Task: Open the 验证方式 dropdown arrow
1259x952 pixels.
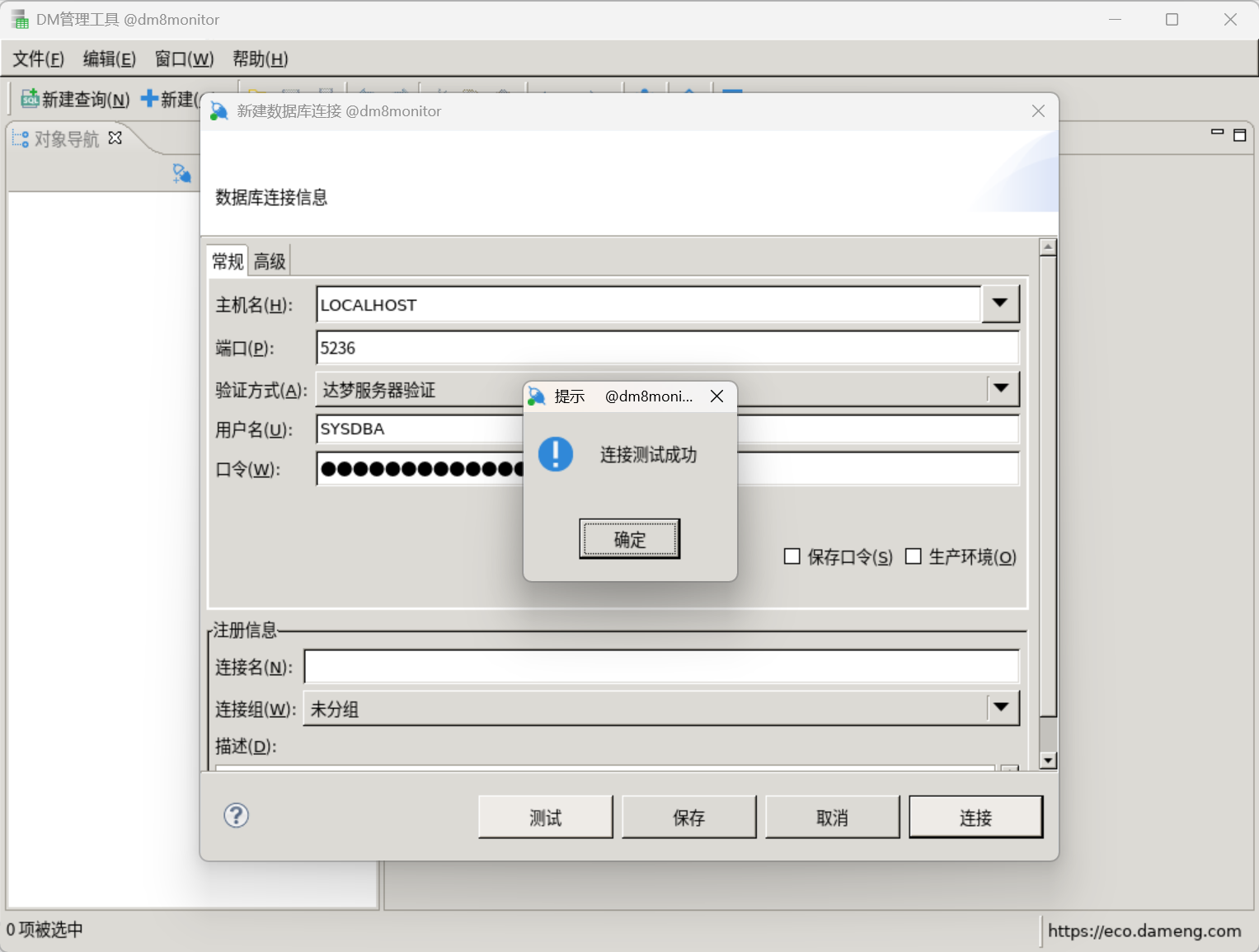Action: [x=1002, y=388]
